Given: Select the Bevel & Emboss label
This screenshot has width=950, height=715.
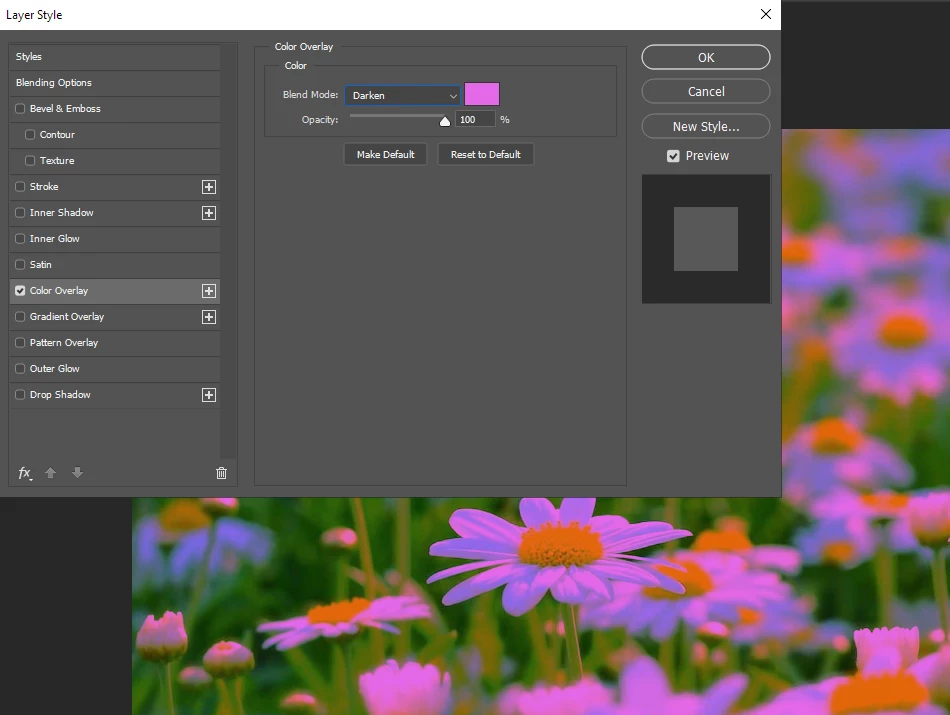Looking at the screenshot, I should tap(65, 108).
